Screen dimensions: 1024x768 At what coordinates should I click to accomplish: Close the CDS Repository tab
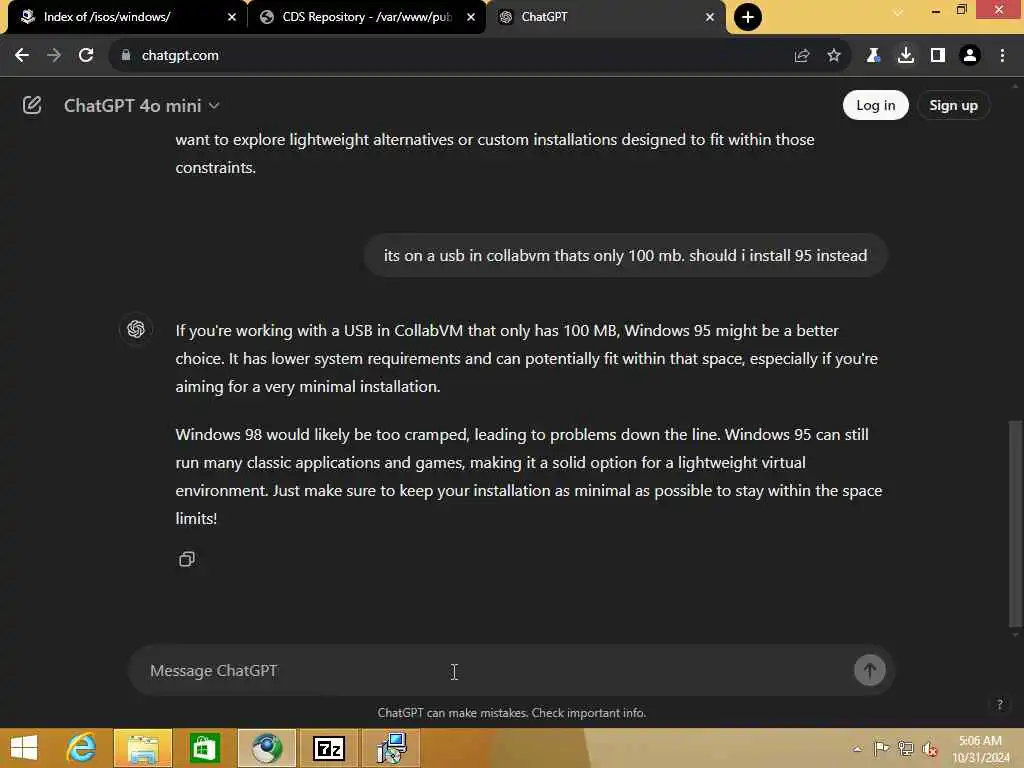pos(471,17)
